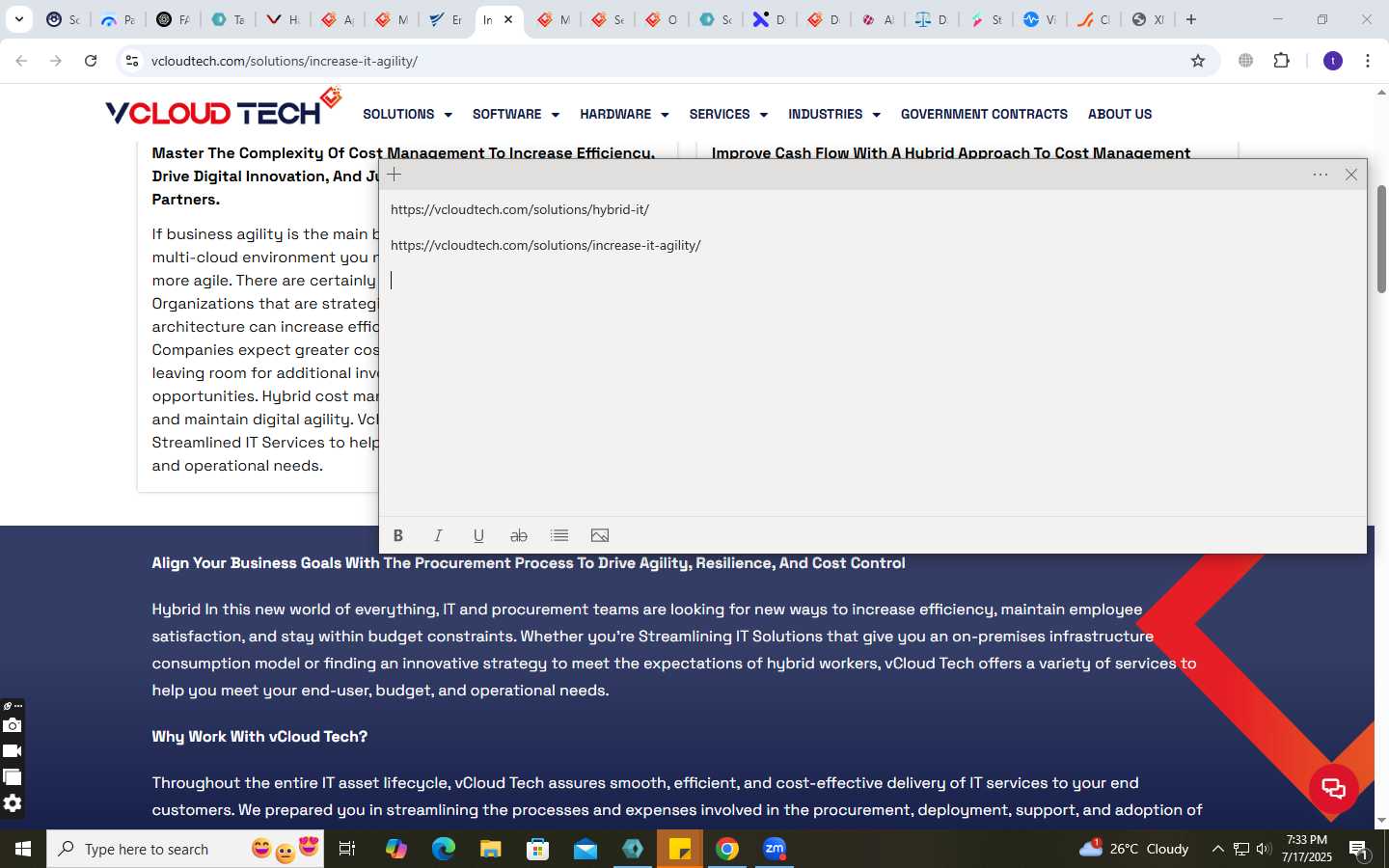This screenshot has width=1389, height=868.
Task: Switch to the 'FA' tab
Action: click(173, 19)
